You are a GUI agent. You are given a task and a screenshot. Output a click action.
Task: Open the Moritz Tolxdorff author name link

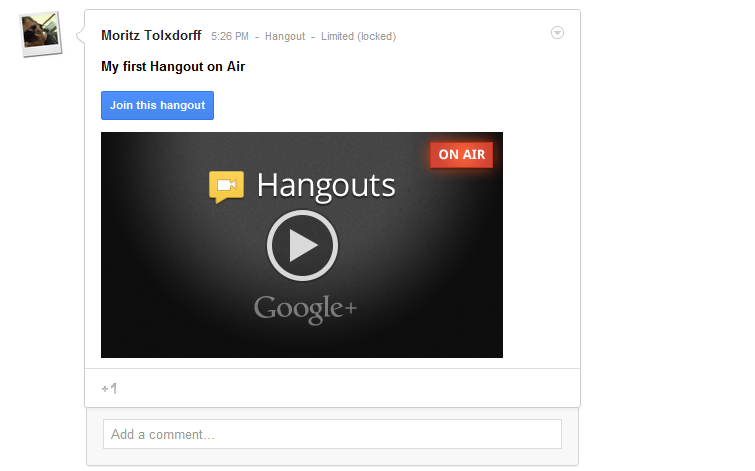pos(151,36)
